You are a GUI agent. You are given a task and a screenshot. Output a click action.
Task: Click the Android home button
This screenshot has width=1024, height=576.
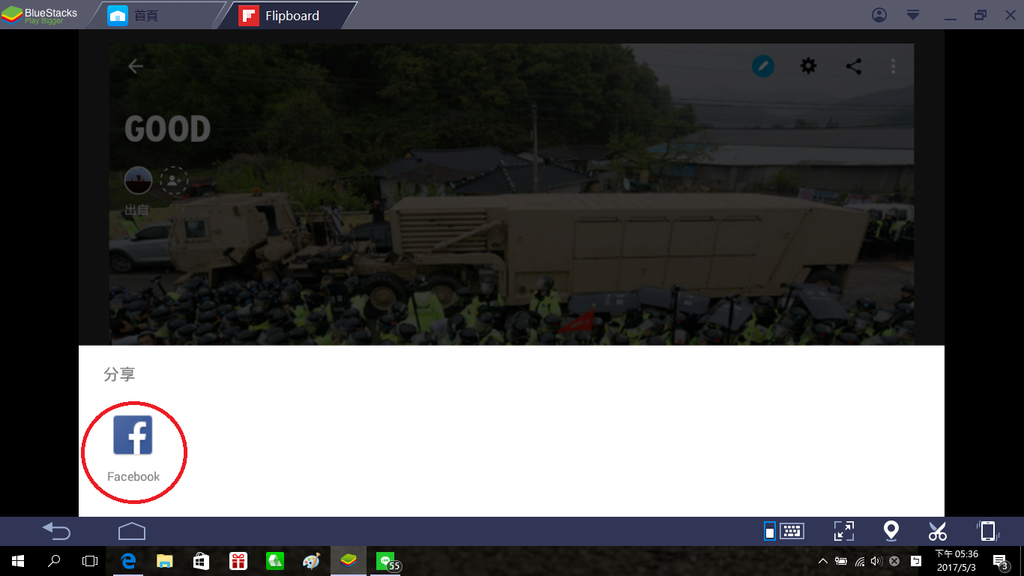coord(132,531)
